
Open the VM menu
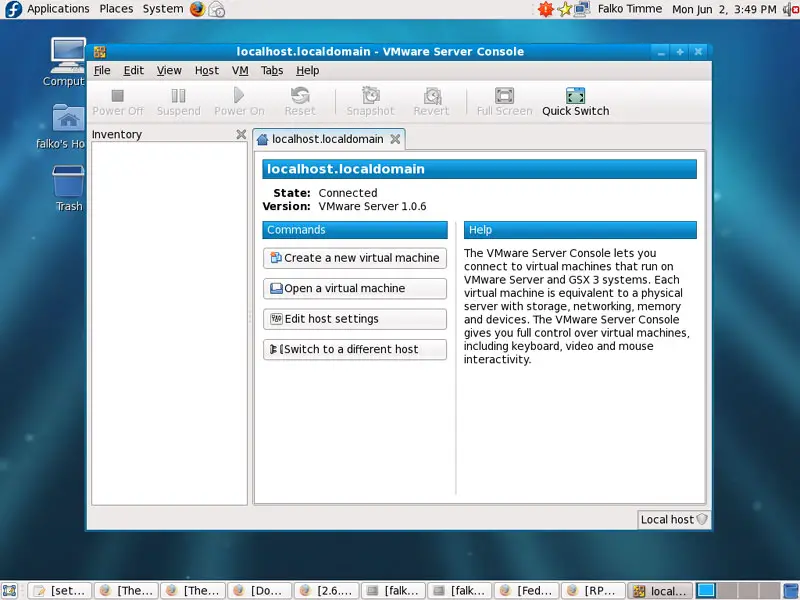click(240, 70)
